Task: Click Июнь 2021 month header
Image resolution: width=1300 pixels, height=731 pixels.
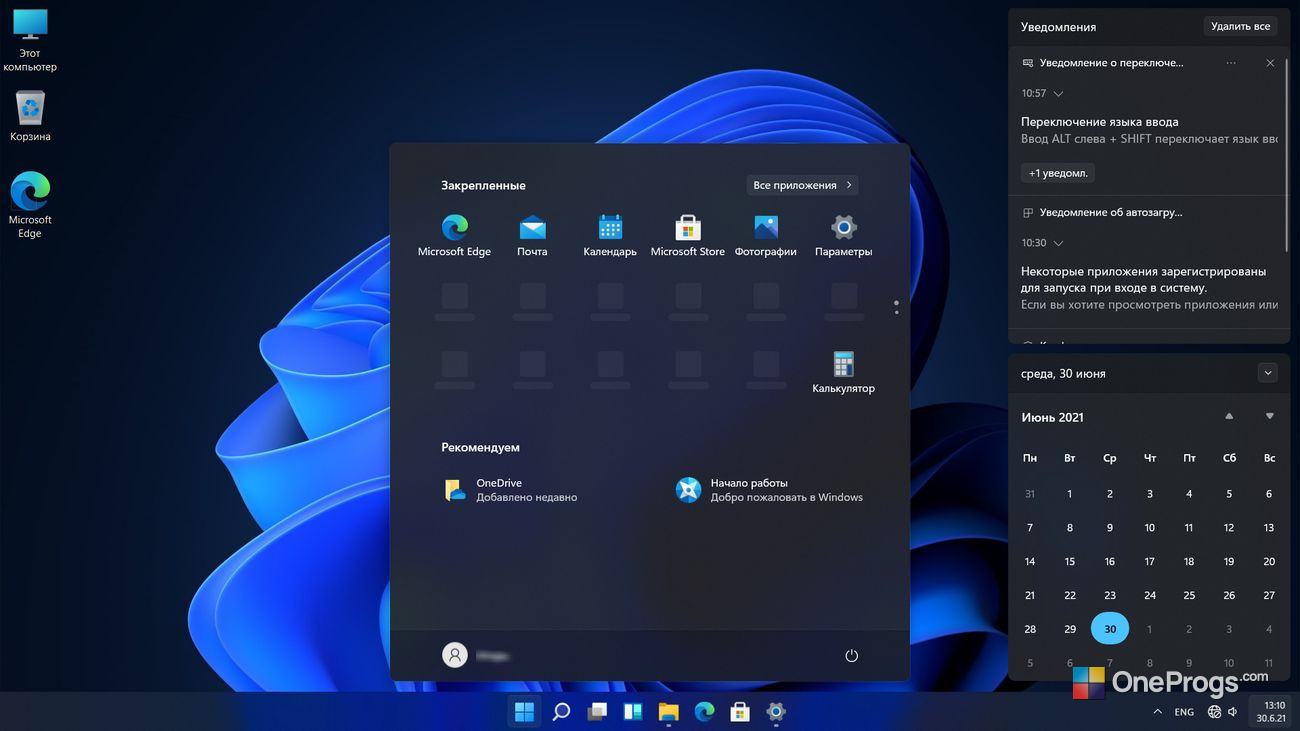Action: pos(1052,417)
